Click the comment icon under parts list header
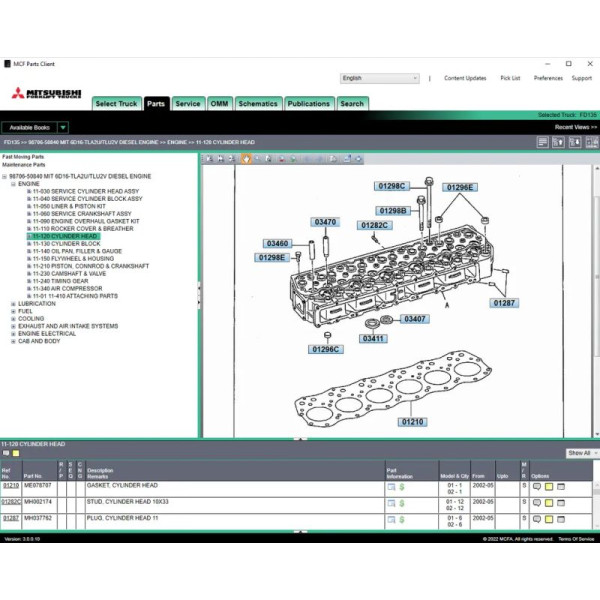The width and height of the screenshot is (600, 600). click(6, 453)
